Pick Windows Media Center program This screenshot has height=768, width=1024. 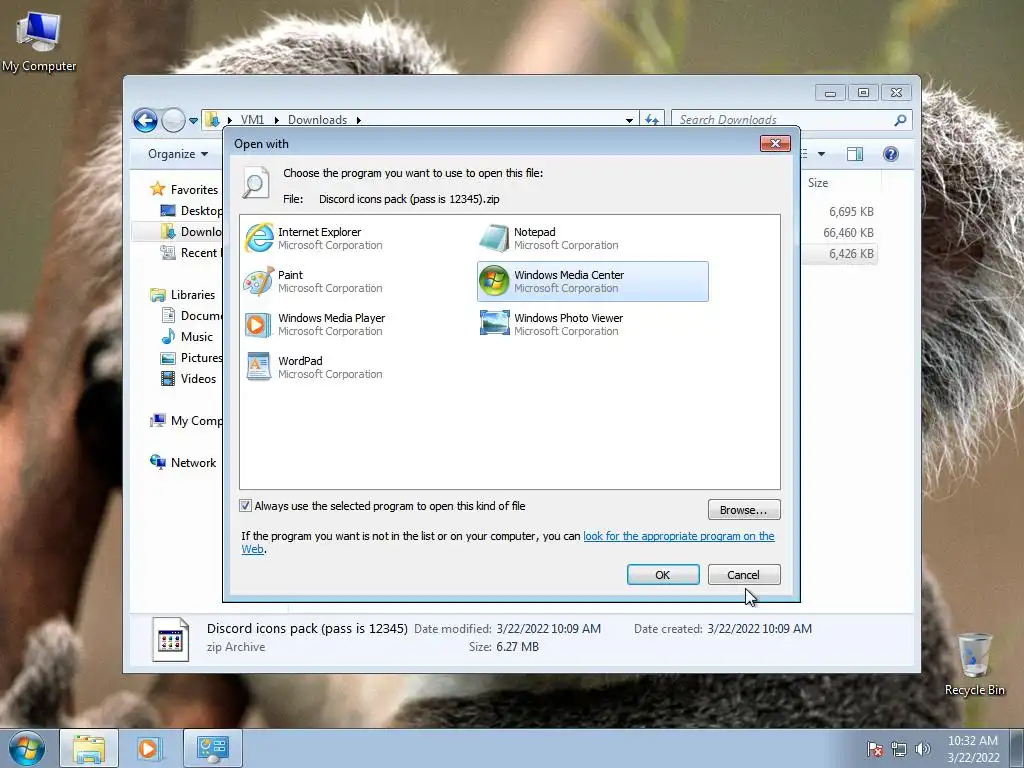592,281
